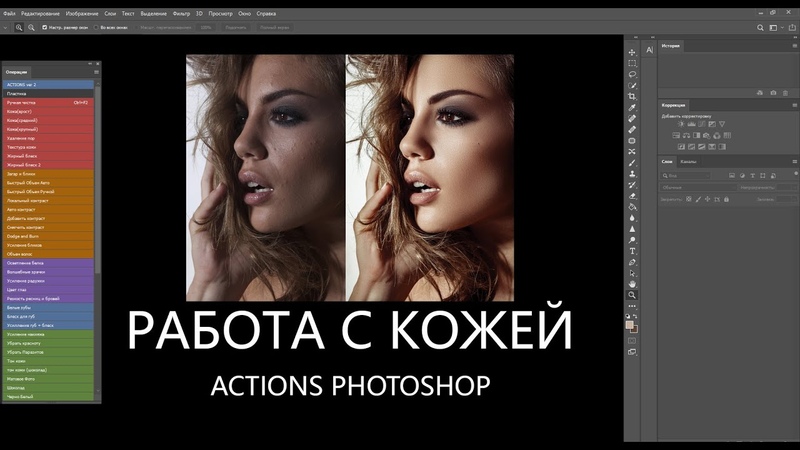The height and width of the screenshot is (450, 800).
Task: Select the Hand tool
Action: [632, 284]
